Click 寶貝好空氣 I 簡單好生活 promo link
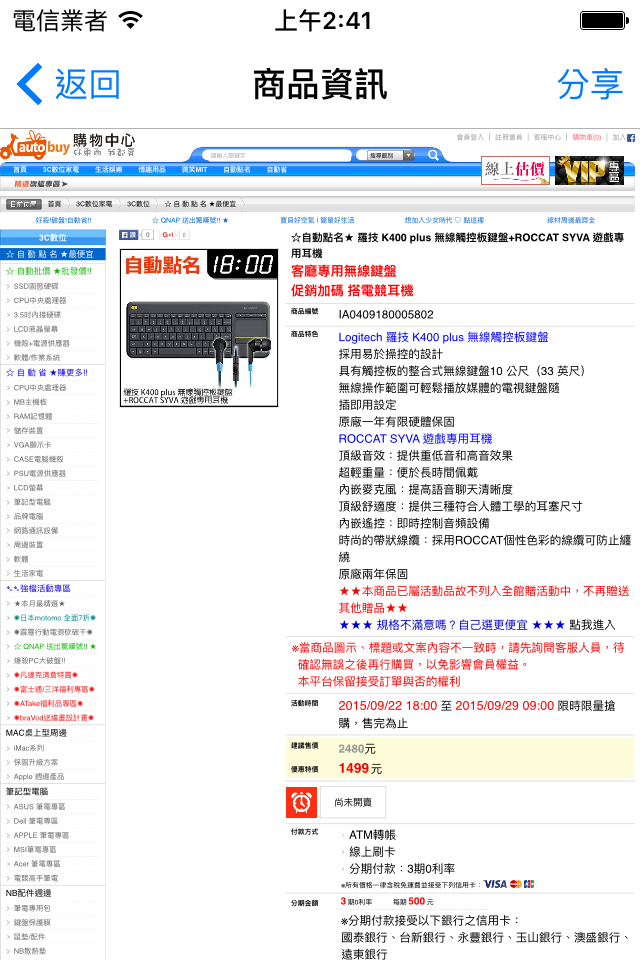The image size is (640, 960). 317,220
